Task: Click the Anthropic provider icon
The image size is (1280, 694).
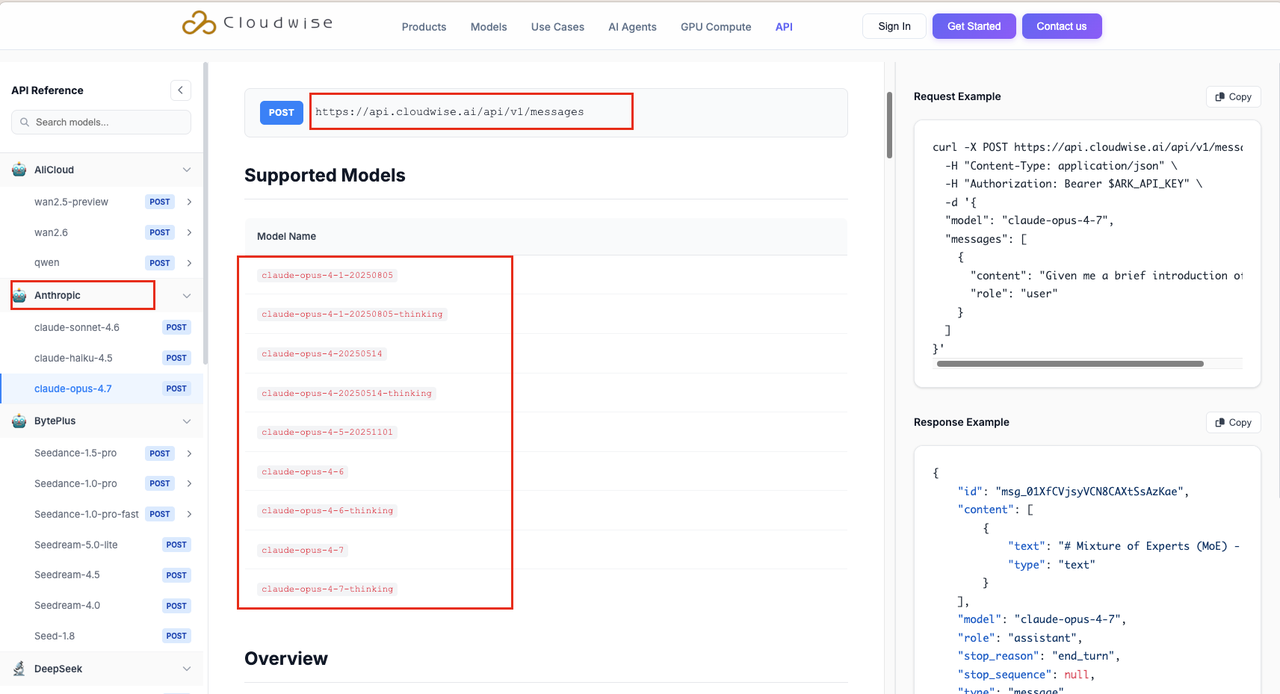Action: 19,296
